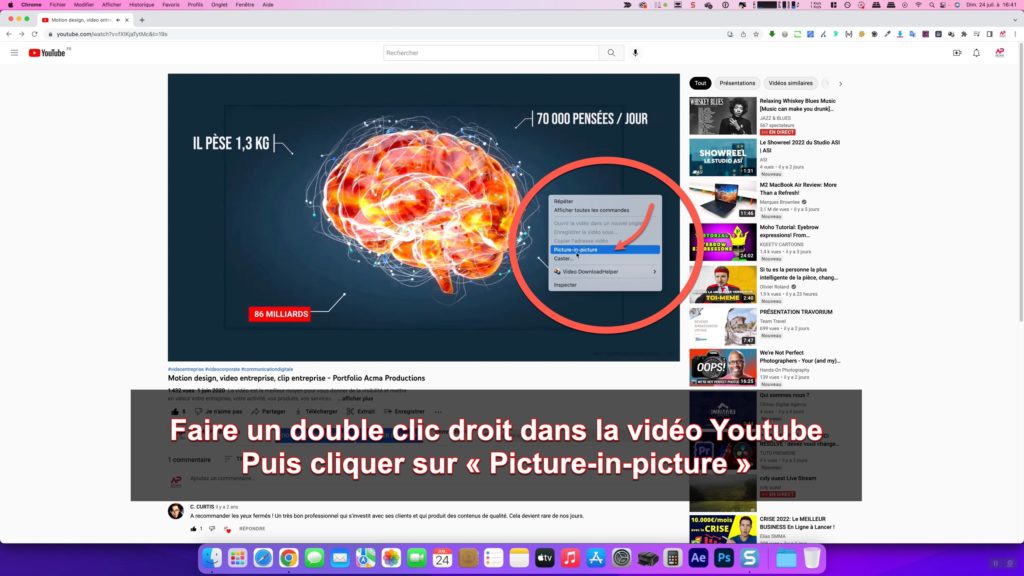Click the Télécharger button
This screenshot has height=576, width=1024.
(x=316, y=411)
